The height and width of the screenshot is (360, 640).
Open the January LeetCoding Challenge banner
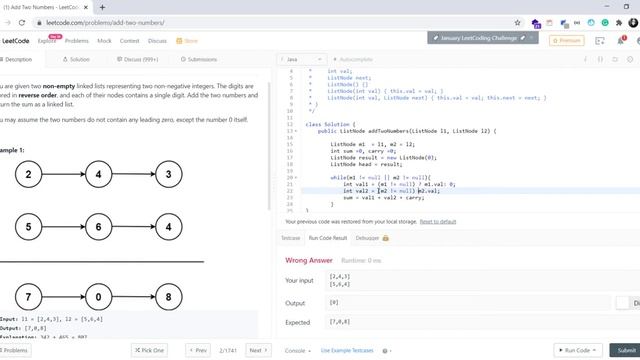coord(478,38)
